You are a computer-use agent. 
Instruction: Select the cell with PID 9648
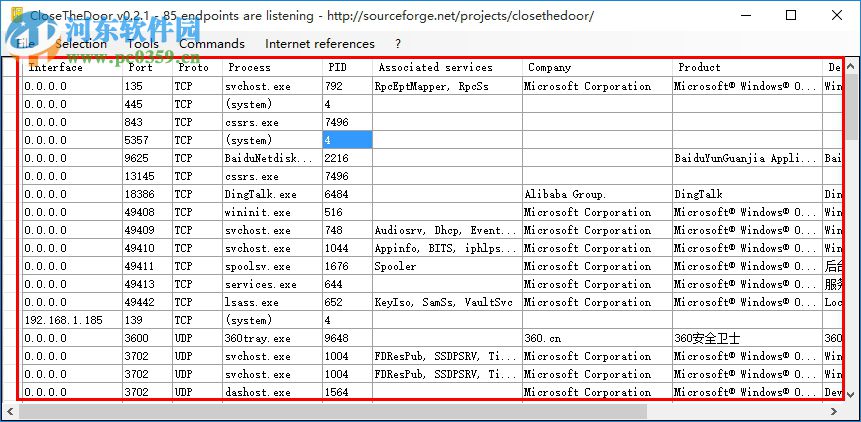click(347, 339)
